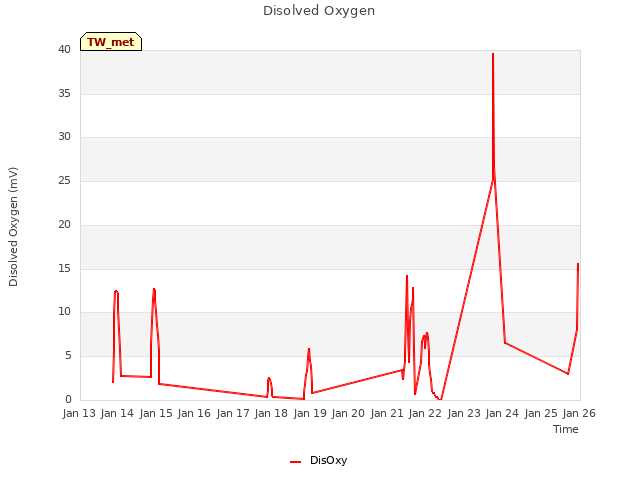Screen dimensions: 640x480
Task: Click the Jan 20 x-axis tick label
Action: click(348, 413)
